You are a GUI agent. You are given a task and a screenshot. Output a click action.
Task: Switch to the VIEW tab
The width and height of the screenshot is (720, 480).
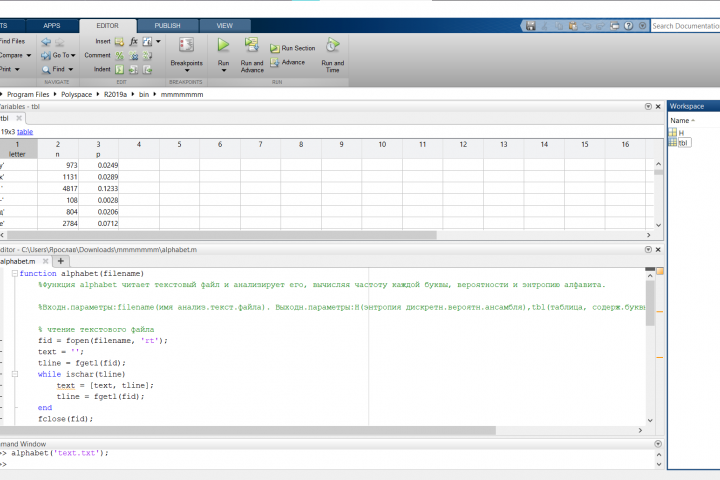point(225,26)
